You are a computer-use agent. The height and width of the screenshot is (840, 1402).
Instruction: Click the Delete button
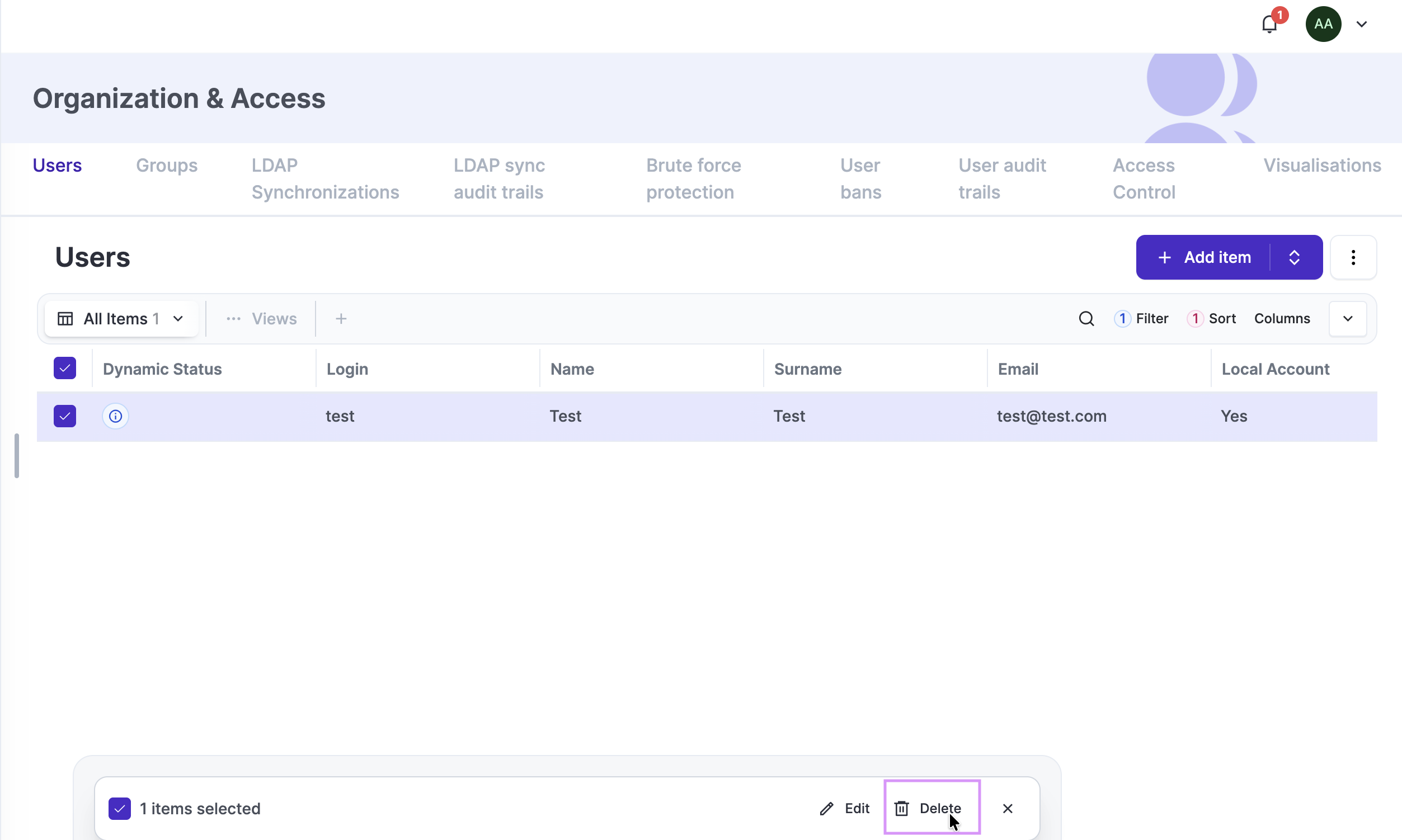(x=931, y=808)
